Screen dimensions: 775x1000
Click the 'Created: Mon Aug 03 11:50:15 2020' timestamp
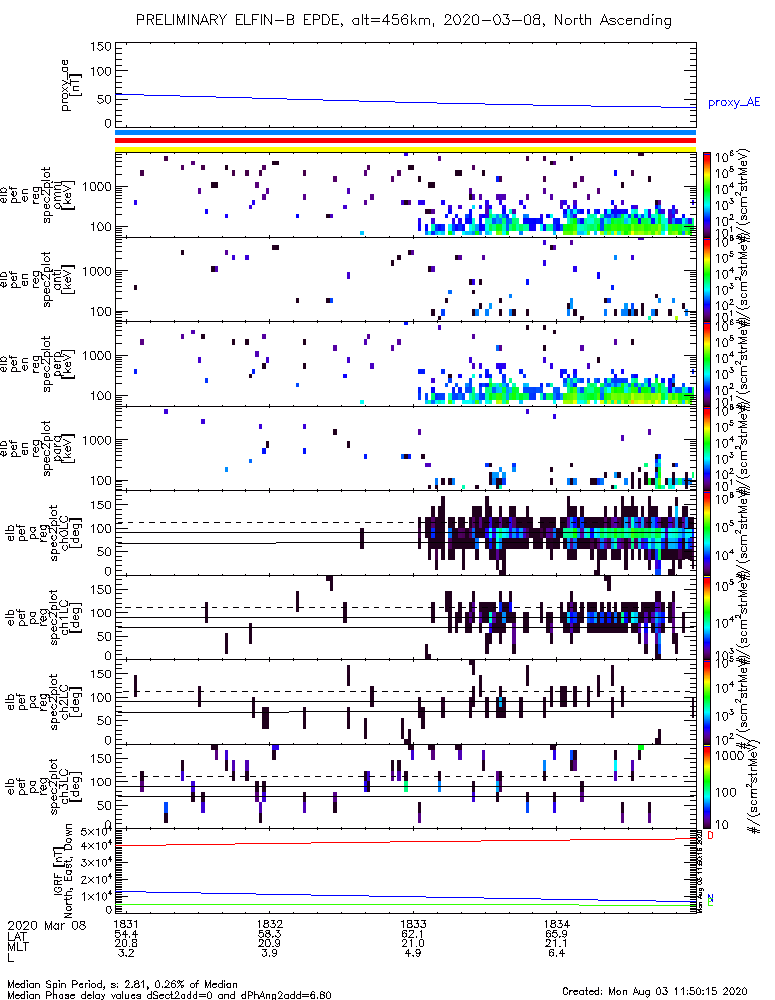[x=654, y=991]
